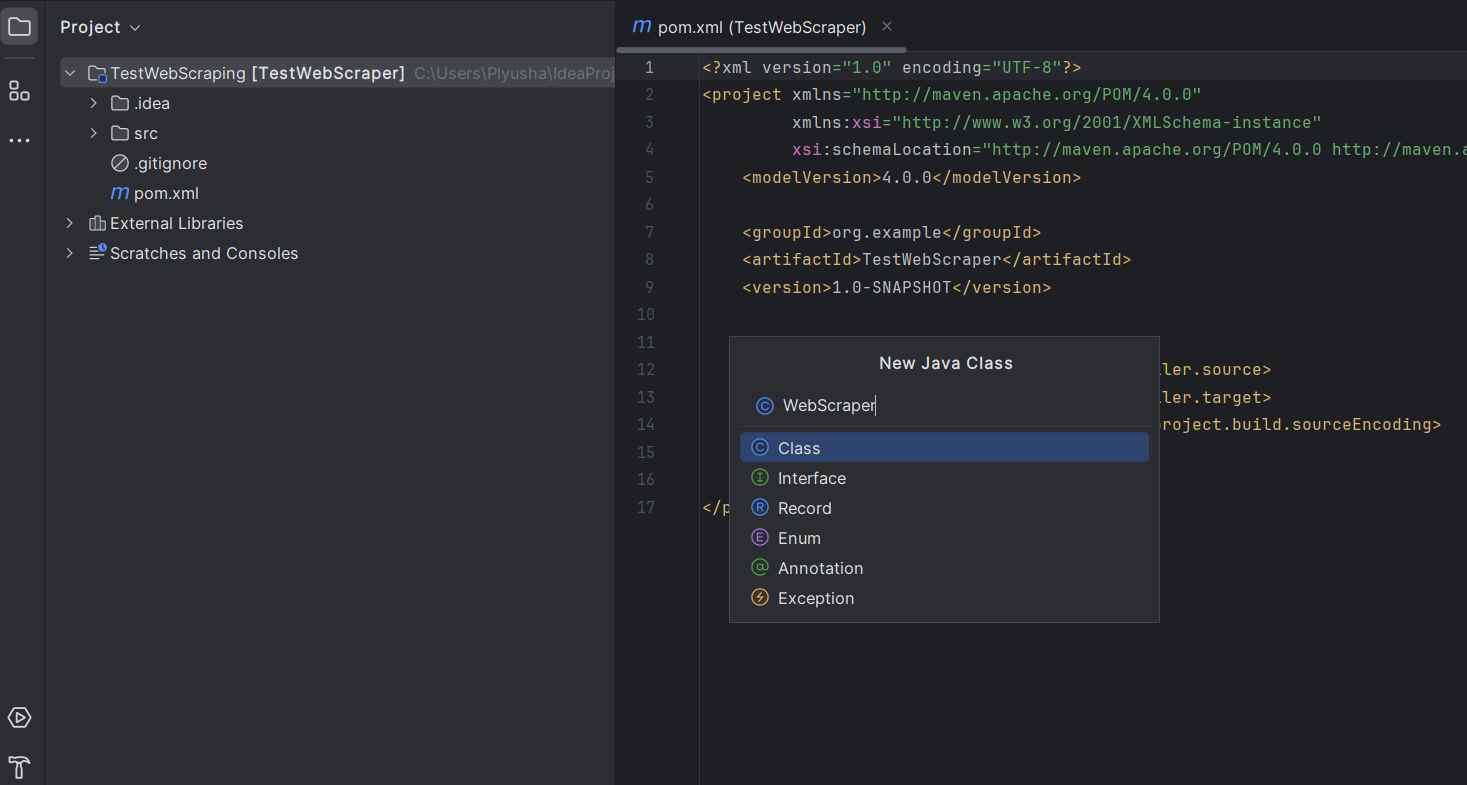The width and height of the screenshot is (1467, 785).
Task: Click the artifactId TestWebScraper line
Action: [936, 259]
